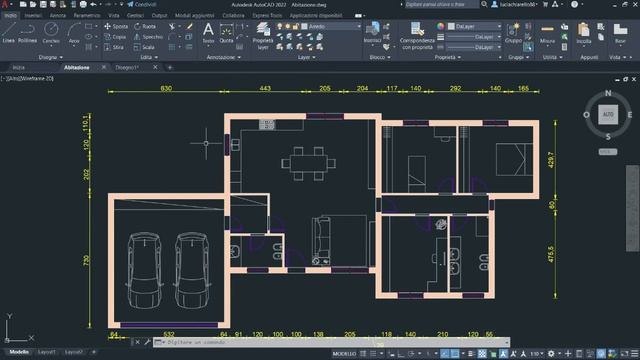640x360 pixels.
Task: Select the Testo annotation tool
Action: (208, 33)
